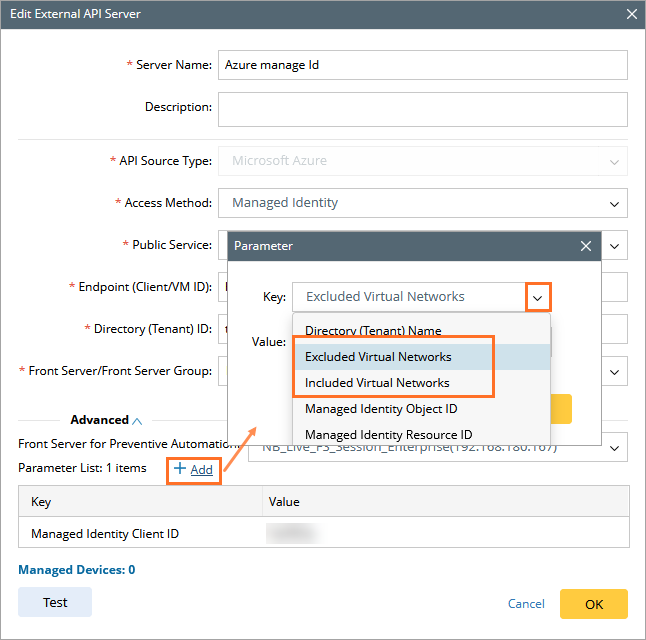Viewport: 646px width, 640px height.
Task: Expand the Access Method dropdown
Action: 614,203
